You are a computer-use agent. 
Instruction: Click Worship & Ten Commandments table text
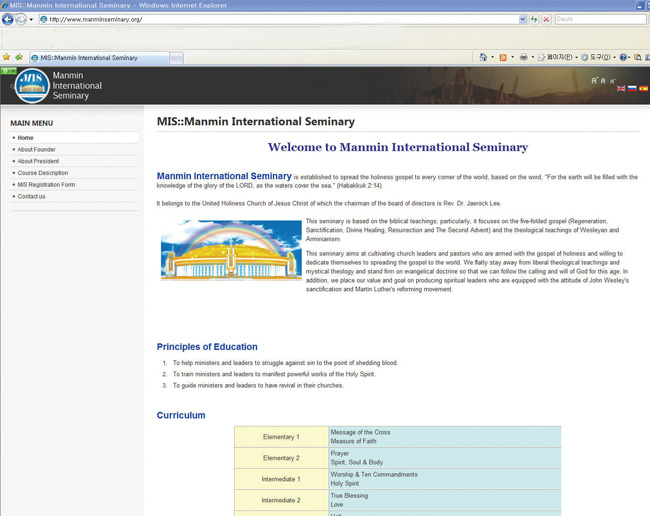click(x=374, y=475)
